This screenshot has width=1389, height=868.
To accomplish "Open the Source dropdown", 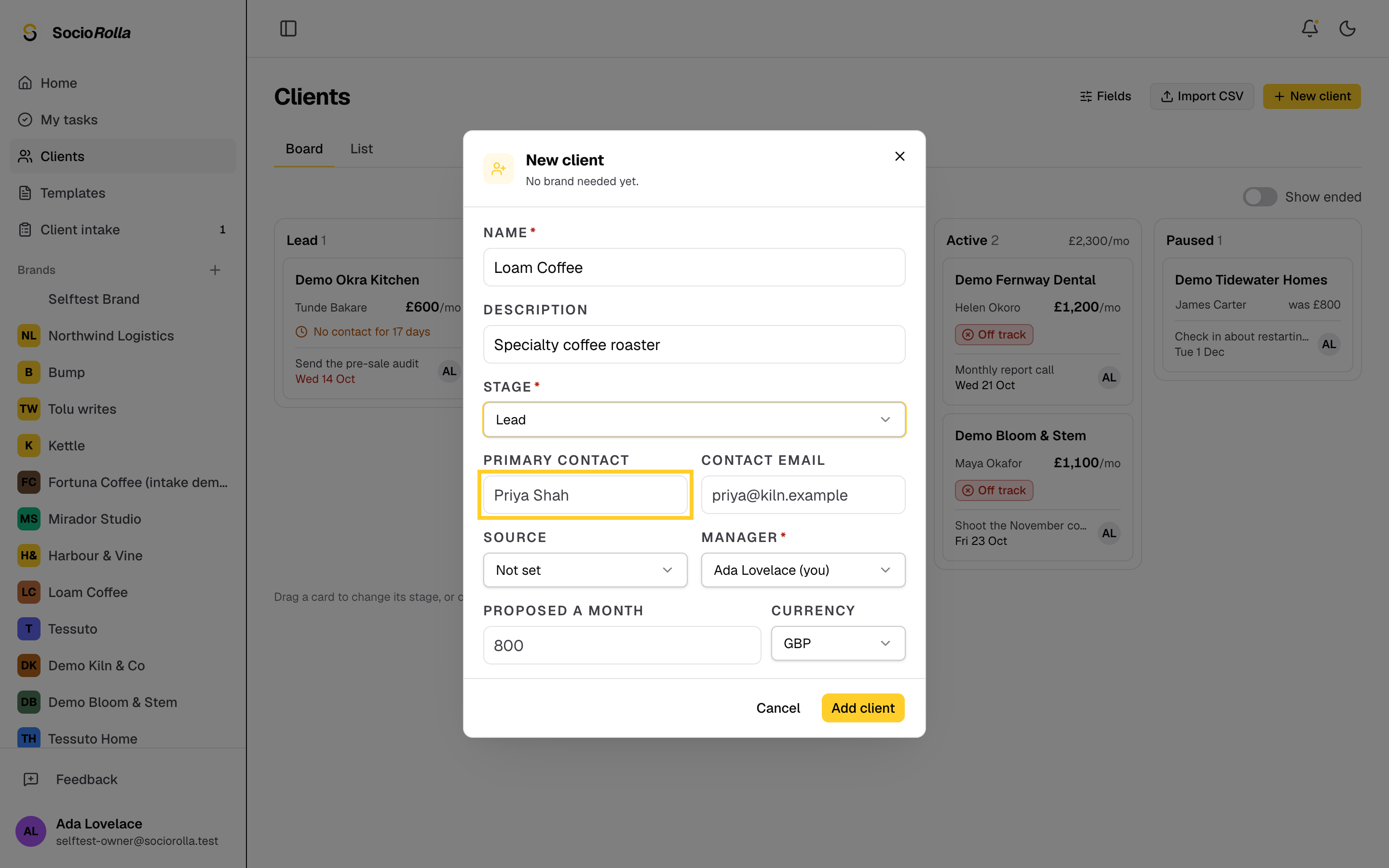I will (585, 570).
